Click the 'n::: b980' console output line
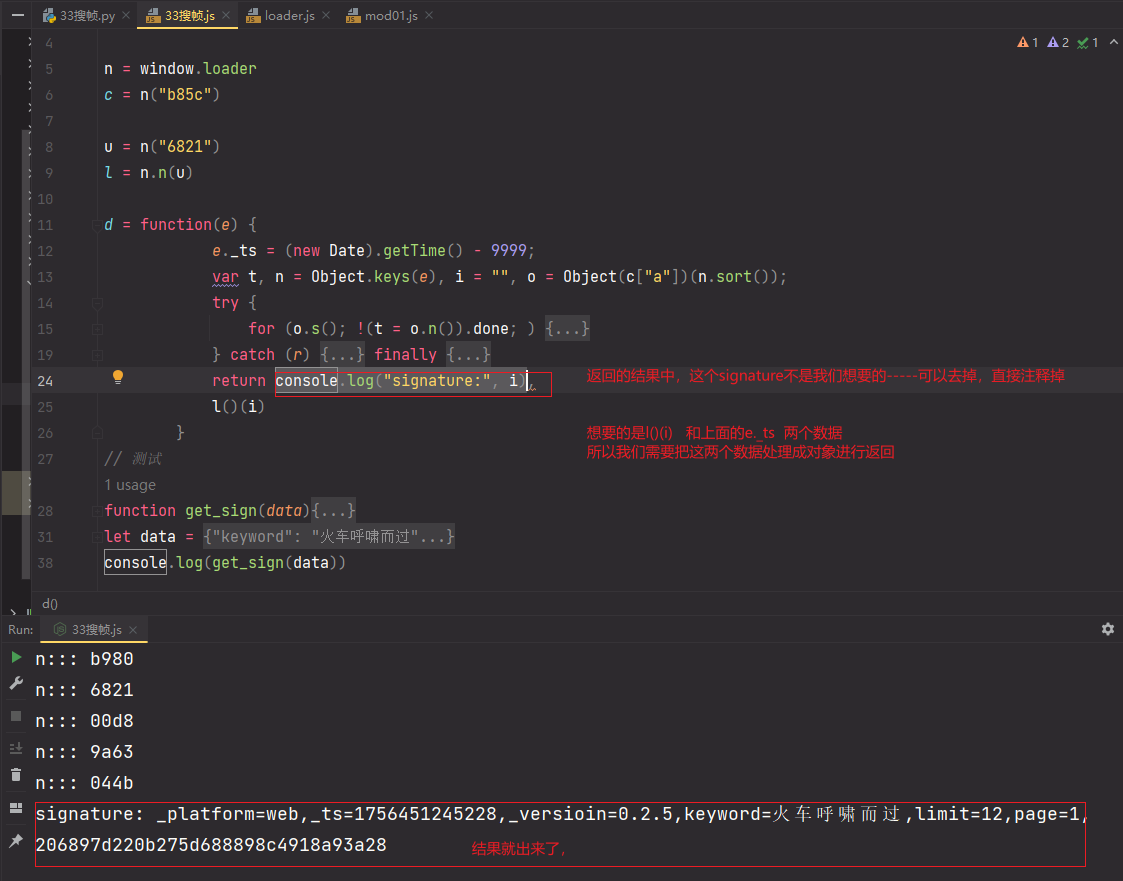Screen dimensions: 1123x881 coord(85,659)
